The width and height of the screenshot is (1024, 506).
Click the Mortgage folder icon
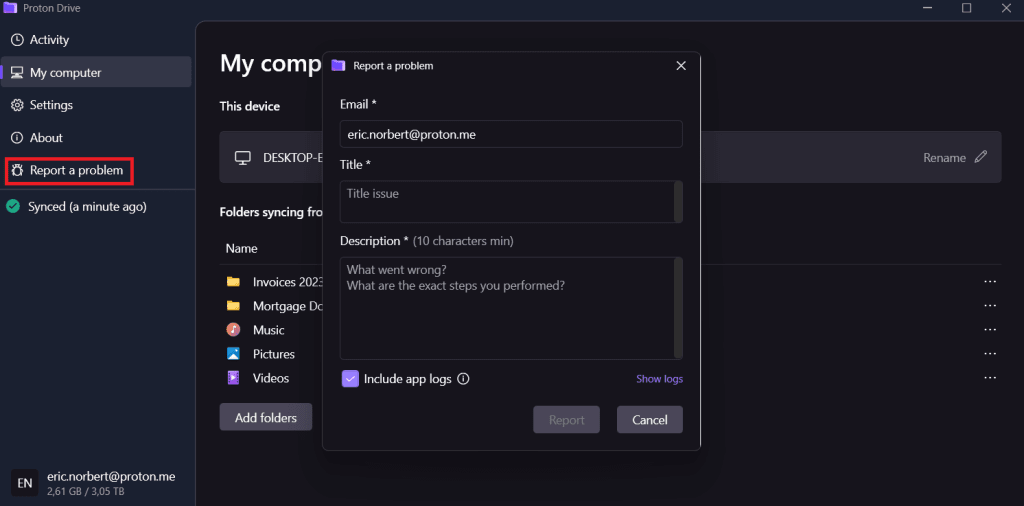[233, 306]
